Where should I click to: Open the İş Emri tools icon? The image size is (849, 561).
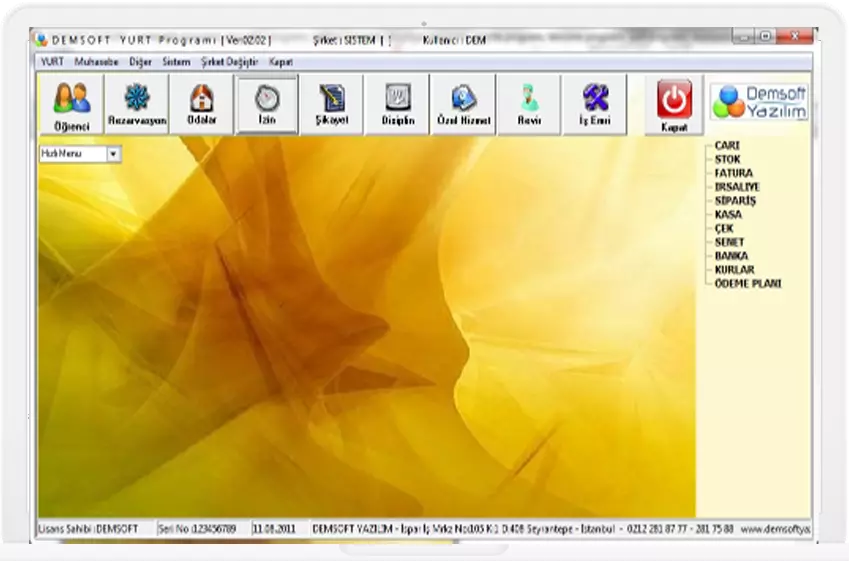click(594, 104)
